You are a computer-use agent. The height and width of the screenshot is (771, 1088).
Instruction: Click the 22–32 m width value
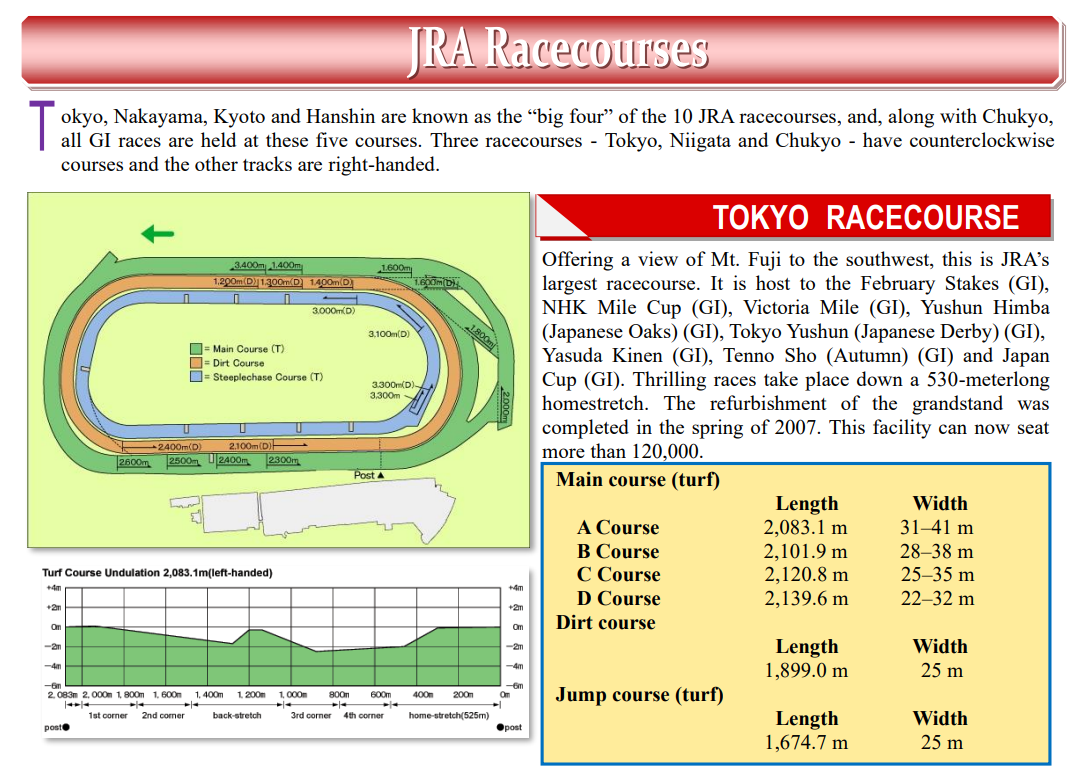coord(937,598)
